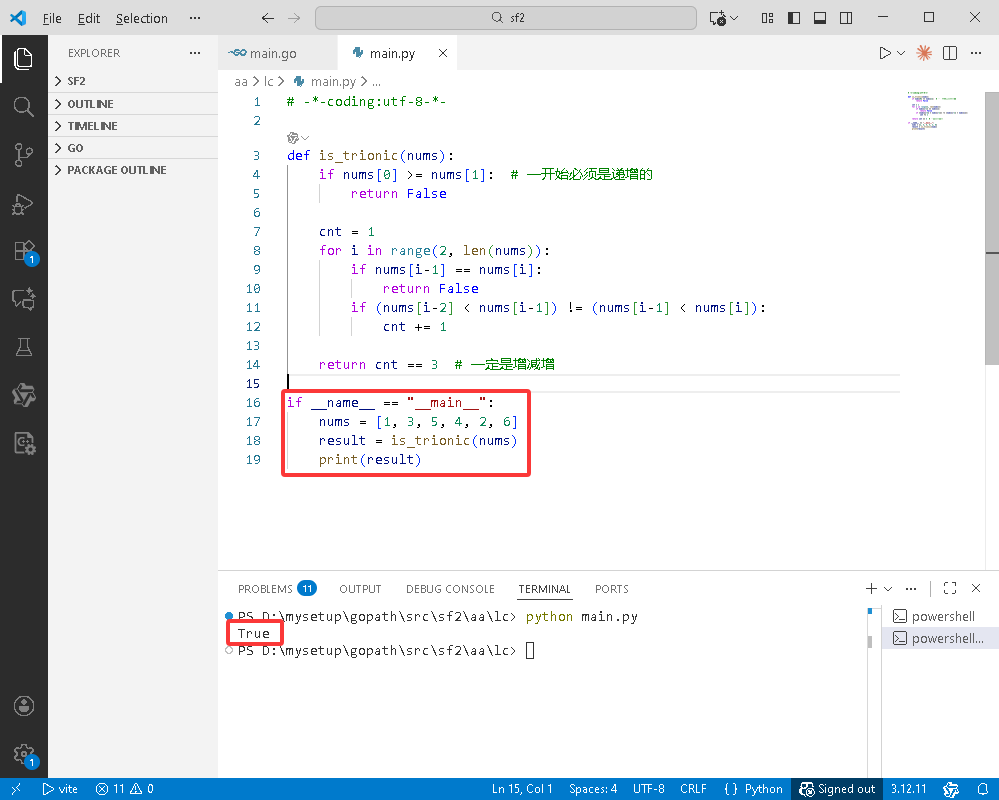Switch to the PORTS panel tab
This screenshot has height=800, width=999.
[612, 589]
